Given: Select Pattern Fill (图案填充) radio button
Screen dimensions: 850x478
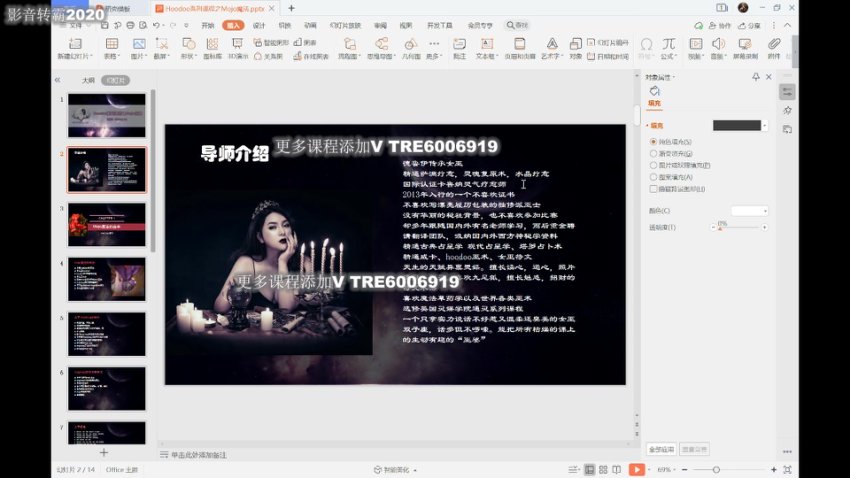Looking at the screenshot, I should pos(653,177).
